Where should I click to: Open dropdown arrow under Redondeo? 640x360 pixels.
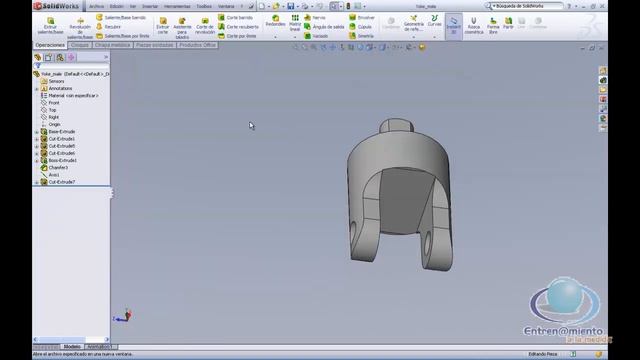click(x=276, y=37)
